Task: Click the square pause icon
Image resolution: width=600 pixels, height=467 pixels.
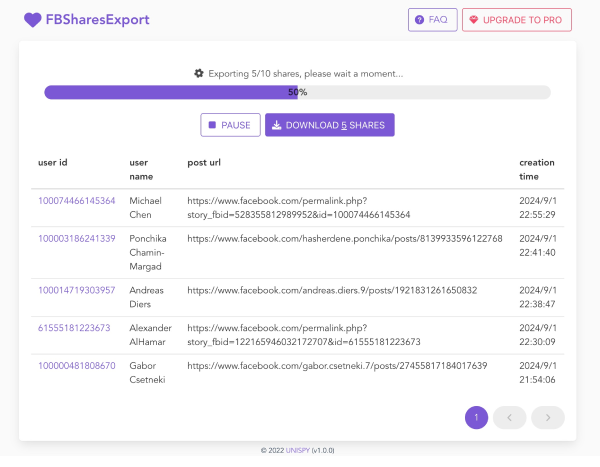Action: [212, 125]
